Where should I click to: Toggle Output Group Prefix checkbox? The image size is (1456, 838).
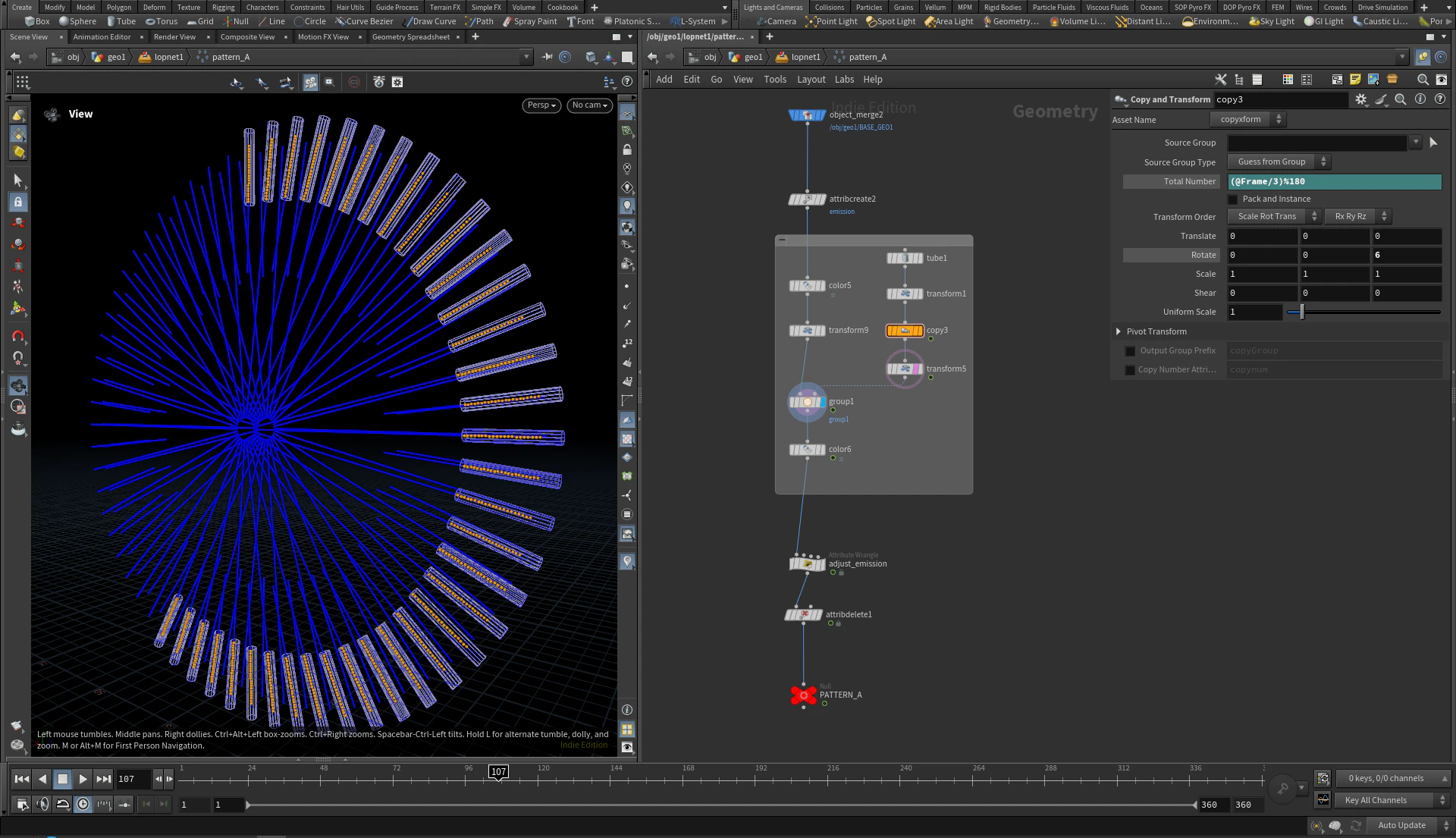point(1130,351)
